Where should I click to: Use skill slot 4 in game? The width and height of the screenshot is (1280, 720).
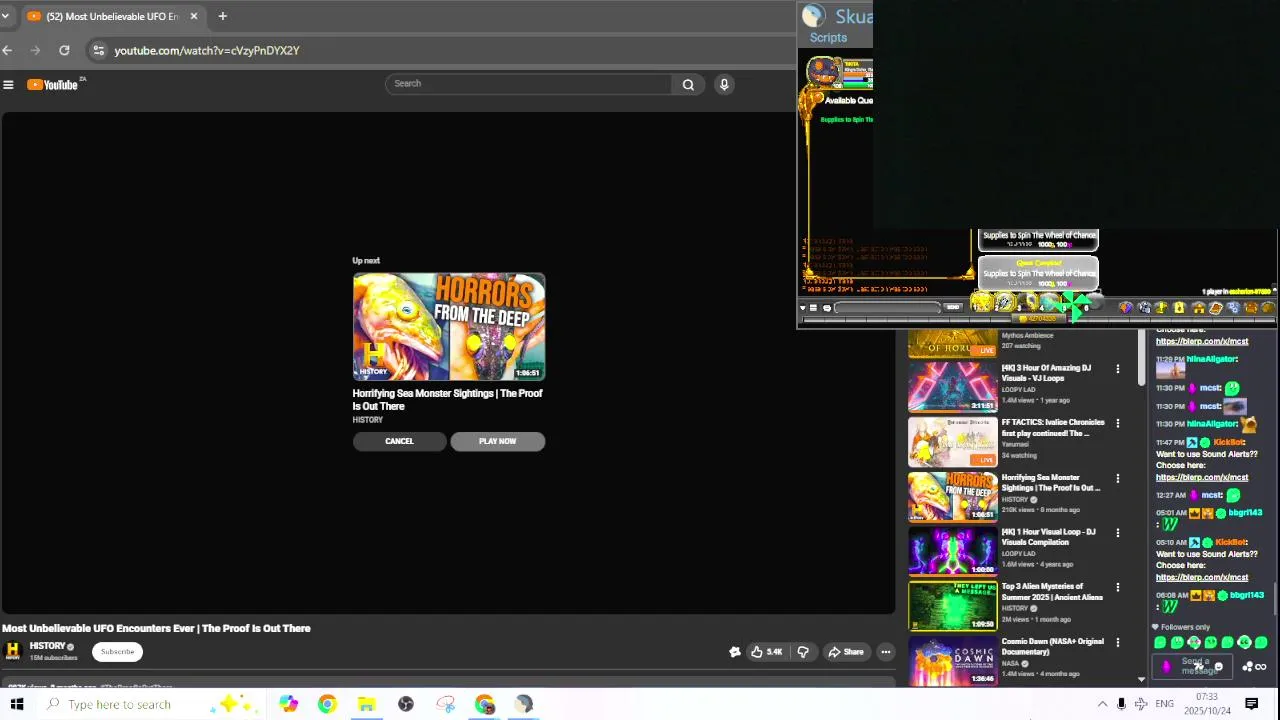click(x=1049, y=303)
